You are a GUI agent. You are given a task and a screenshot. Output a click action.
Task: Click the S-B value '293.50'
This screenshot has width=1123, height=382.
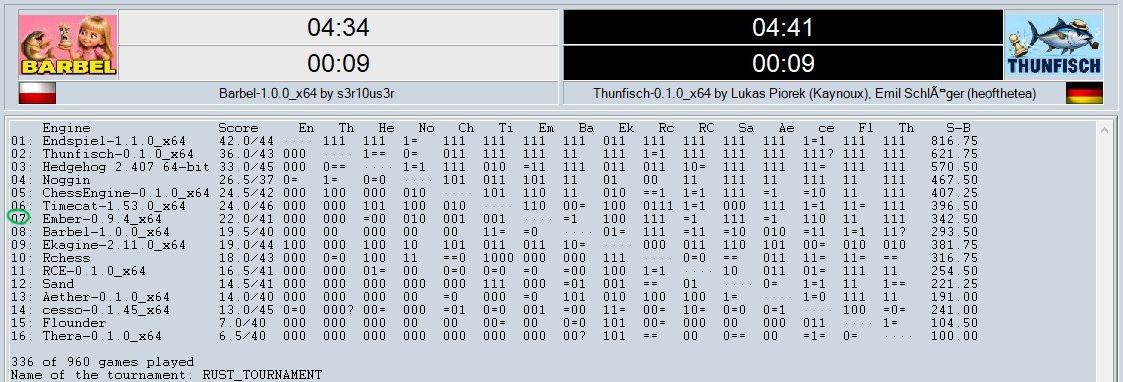click(954, 231)
